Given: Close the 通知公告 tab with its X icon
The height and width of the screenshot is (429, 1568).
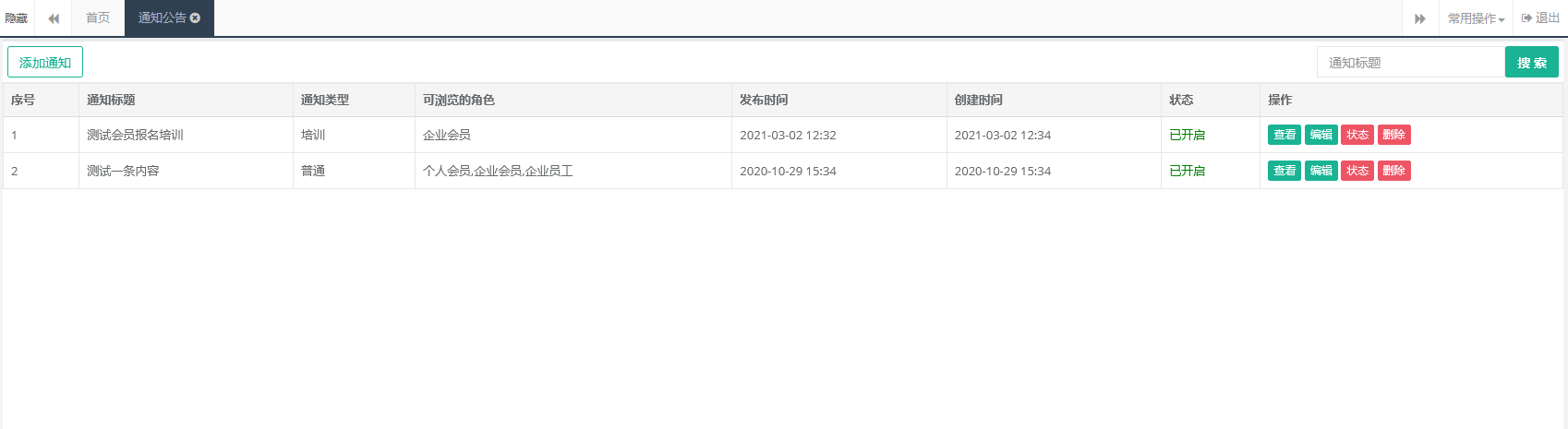Looking at the screenshot, I should [x=195, y=18].
